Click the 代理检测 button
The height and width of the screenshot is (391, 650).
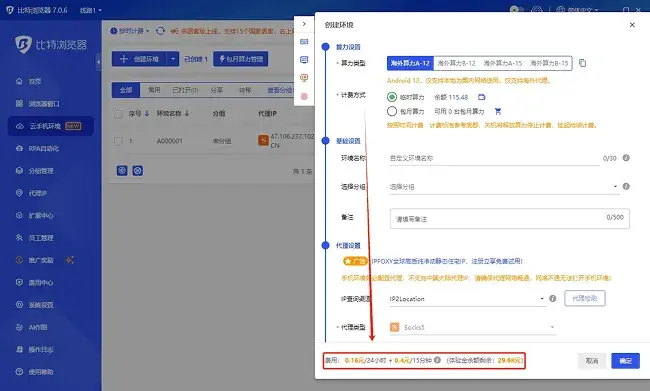click(585, 298)
